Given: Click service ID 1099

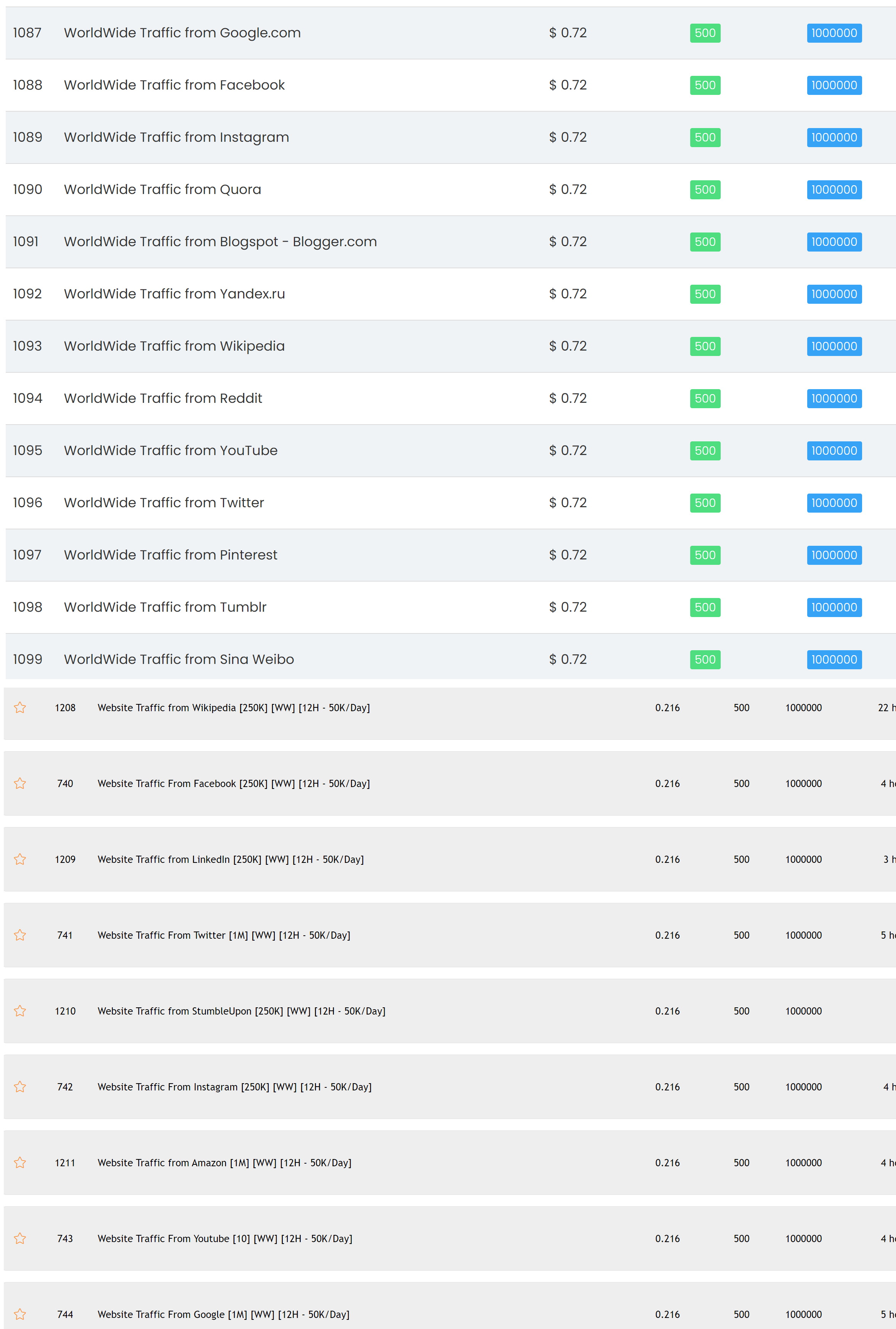Looking at the screenshot, I should (27, 659).
